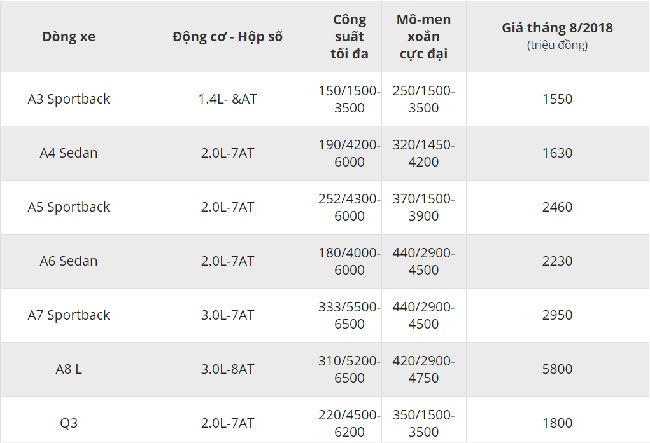Select the A3 Sportback model cell
Viewport: 650px width, 443px height.
[x=69, y=99]
